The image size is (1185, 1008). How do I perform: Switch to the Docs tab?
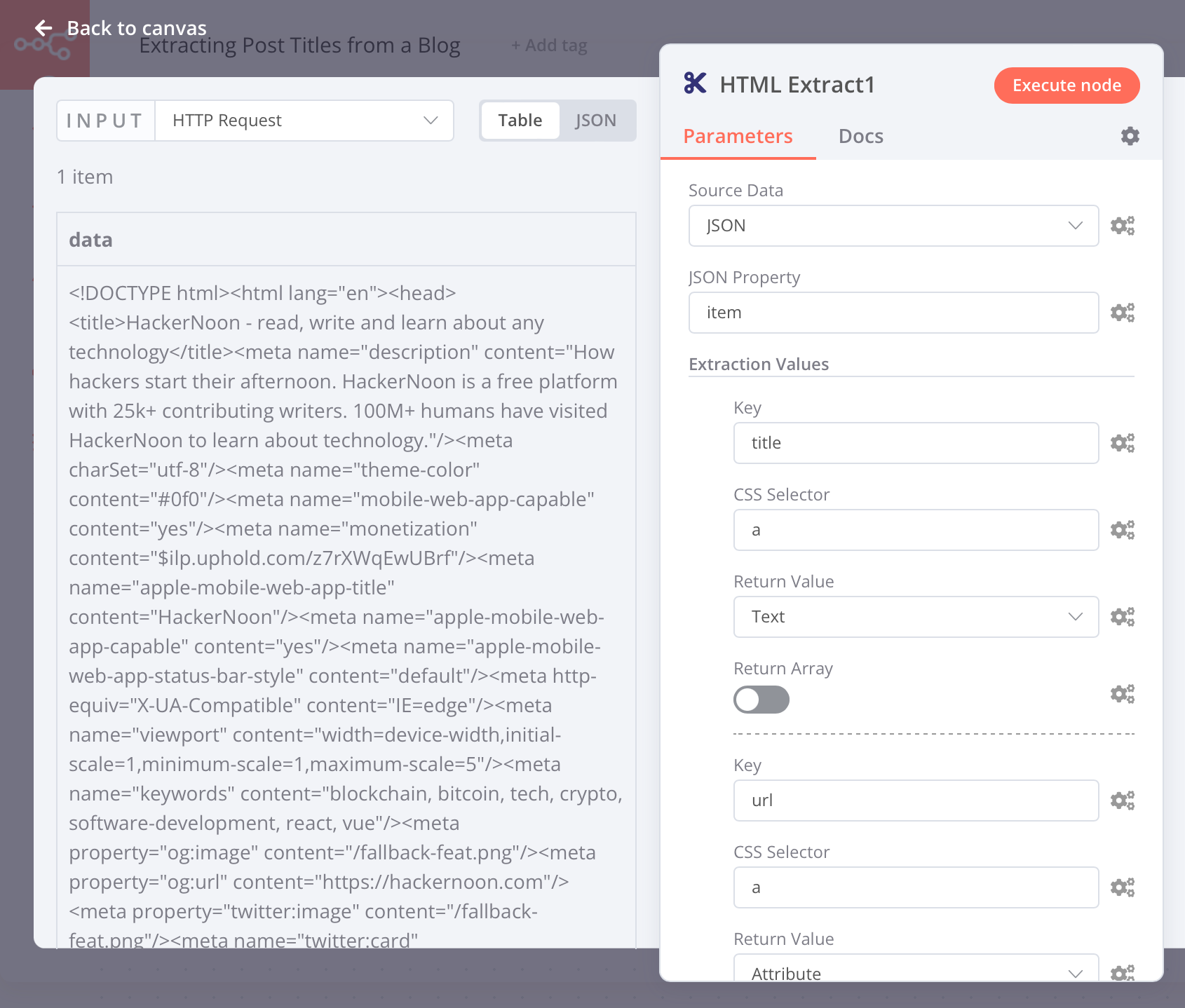coord(860,136)
